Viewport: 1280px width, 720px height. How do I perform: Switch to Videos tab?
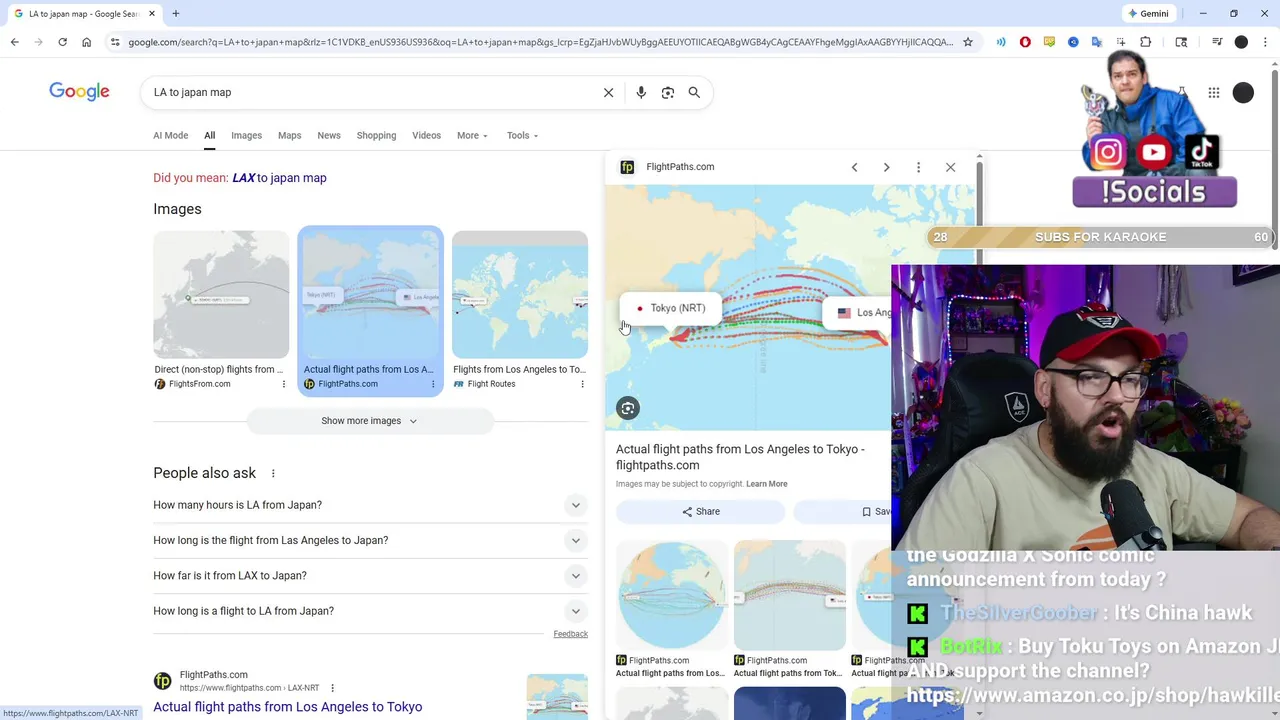(426, 135)
